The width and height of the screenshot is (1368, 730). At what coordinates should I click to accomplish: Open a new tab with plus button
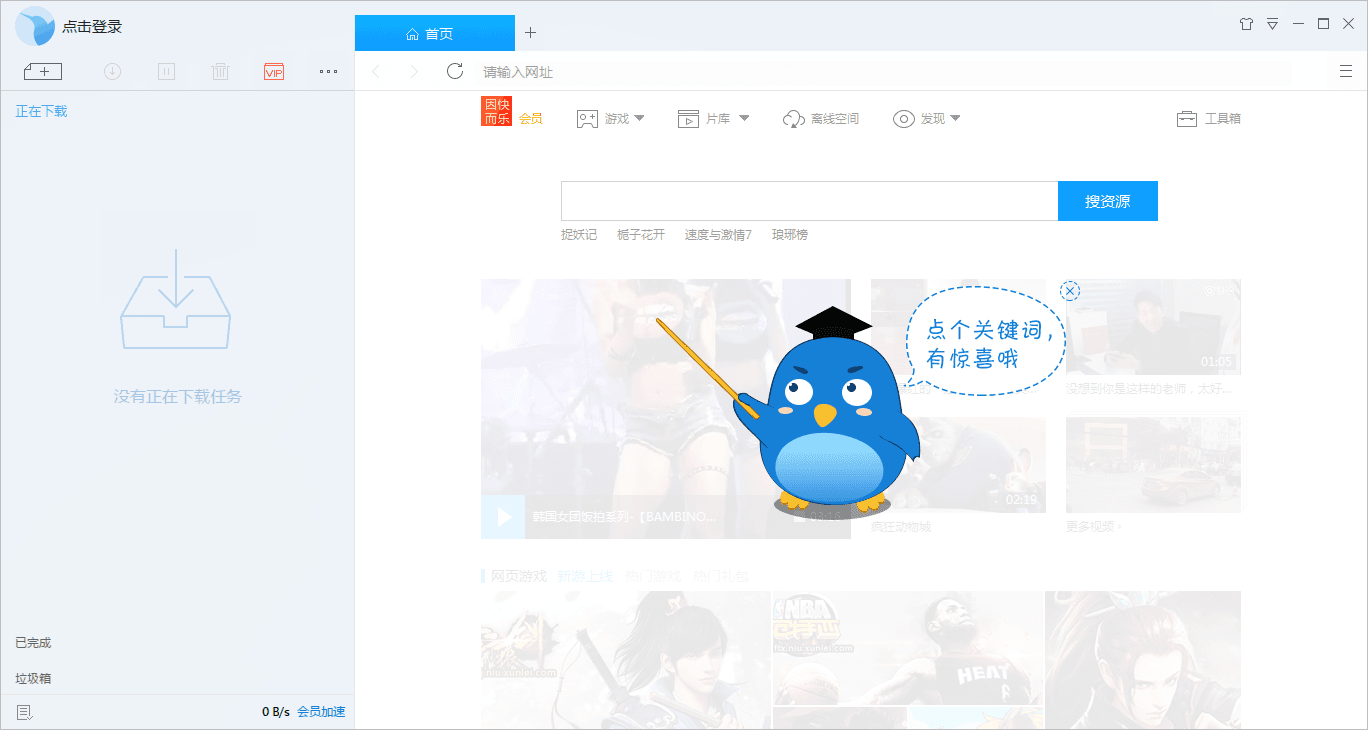pos(531,33)
